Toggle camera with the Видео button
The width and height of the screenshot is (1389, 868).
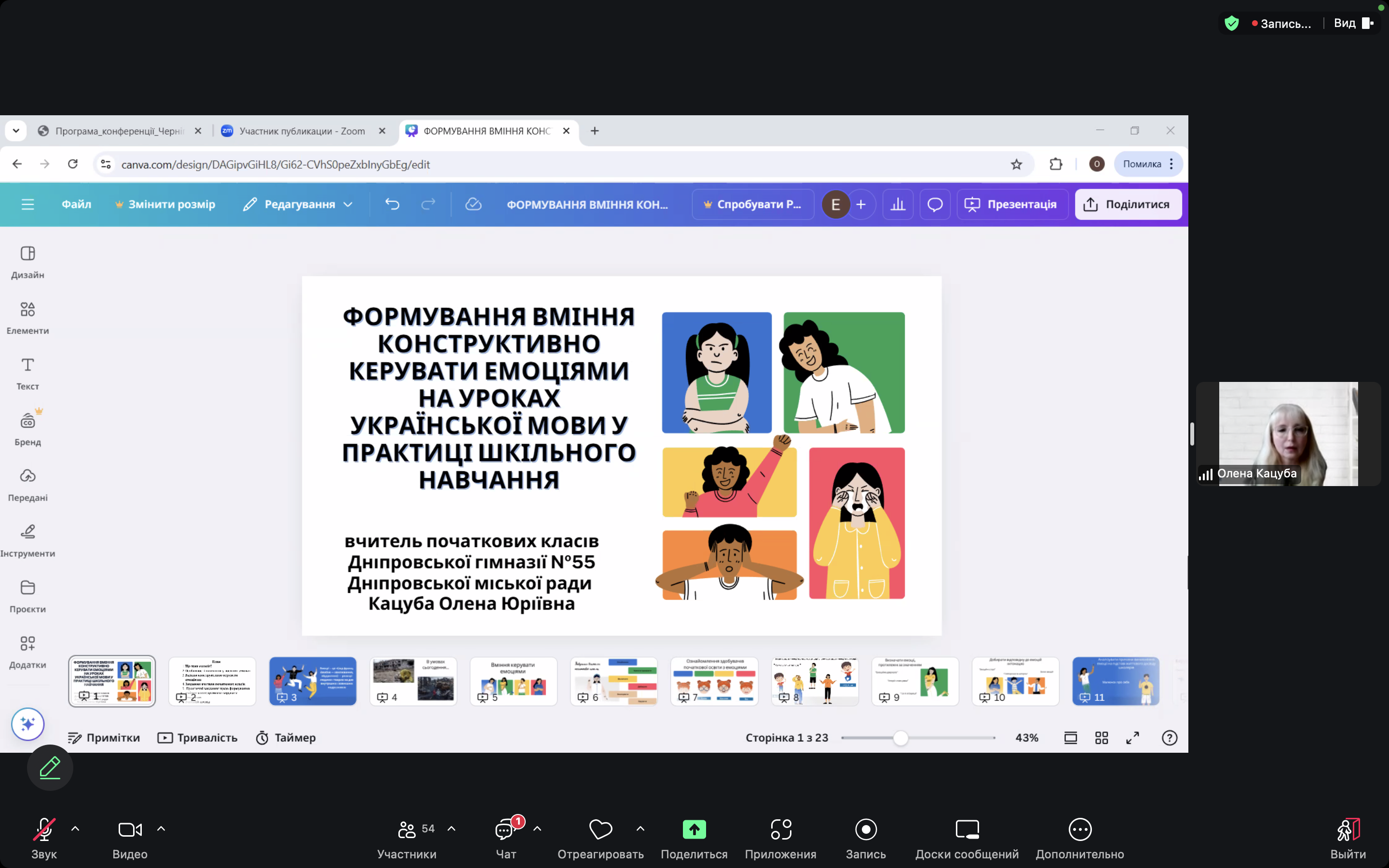click(x=130, y=838)
